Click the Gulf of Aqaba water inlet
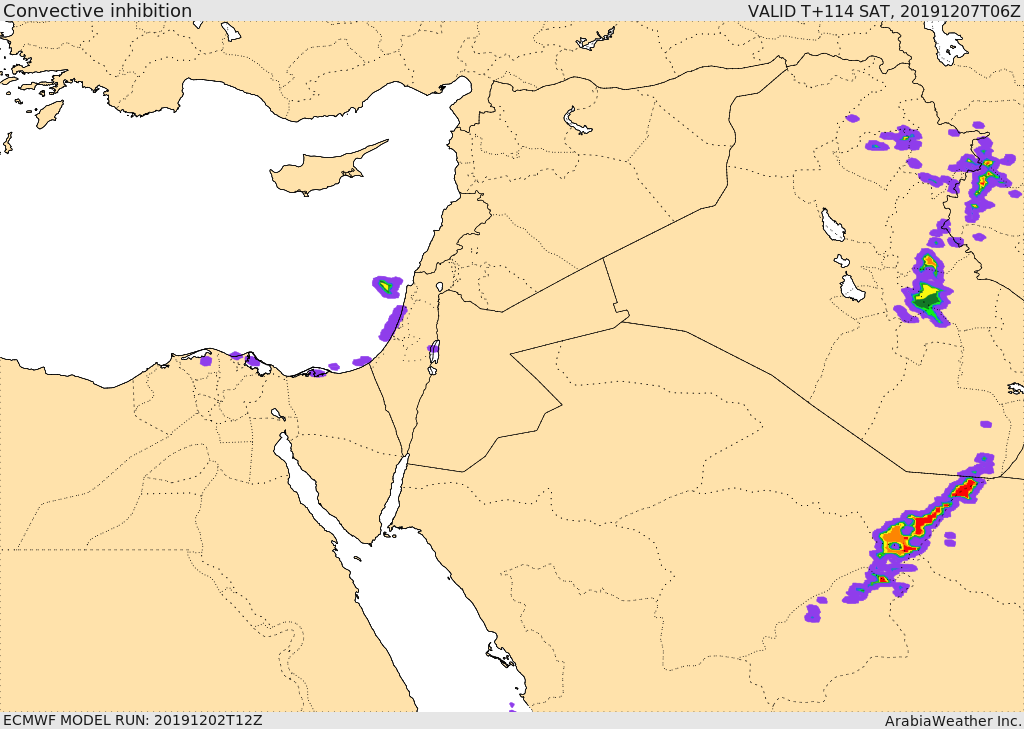Image resolution: width=1024 pixels, height=729 pixels. 394,491
